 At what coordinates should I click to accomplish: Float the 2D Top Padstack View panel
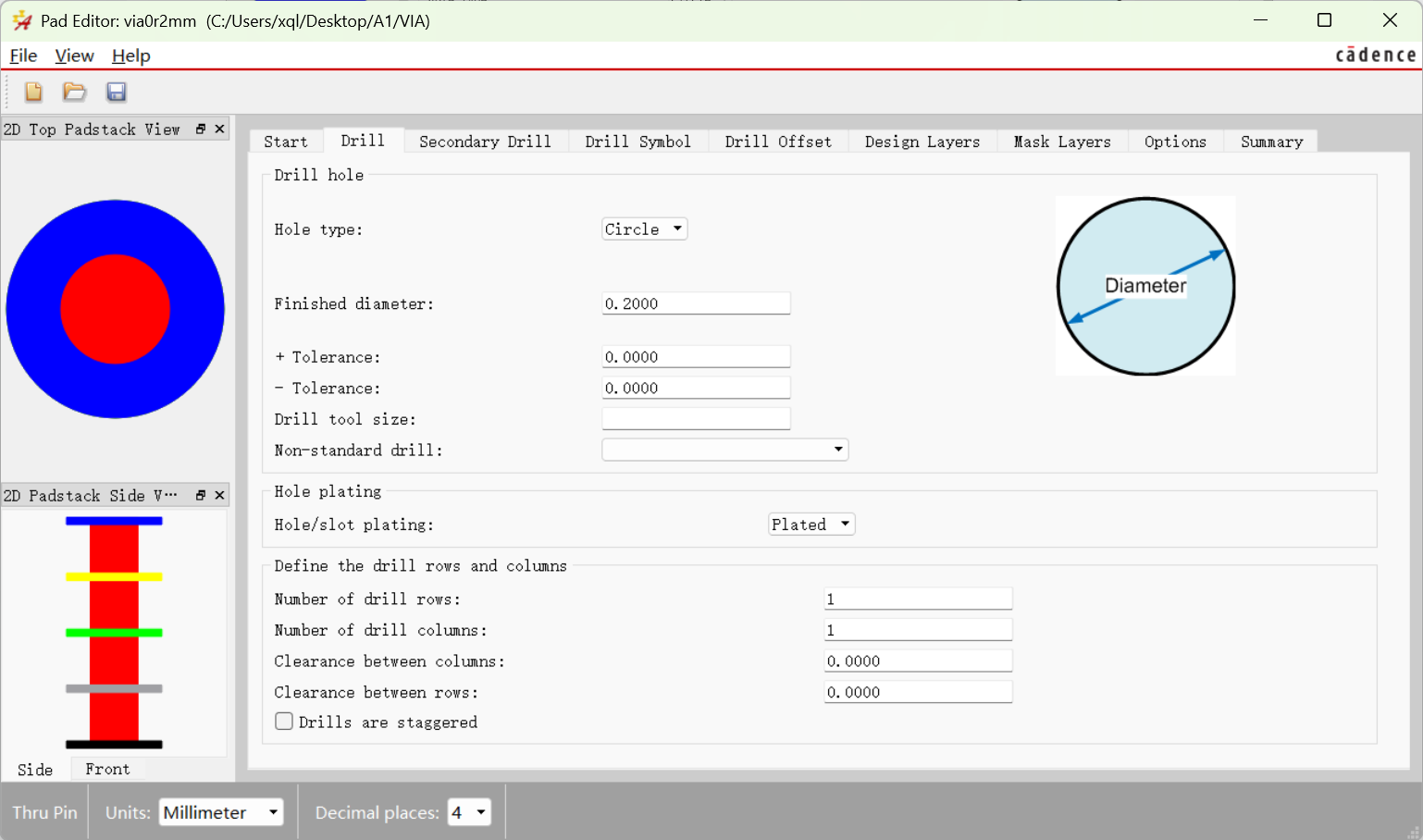(201, 130)
